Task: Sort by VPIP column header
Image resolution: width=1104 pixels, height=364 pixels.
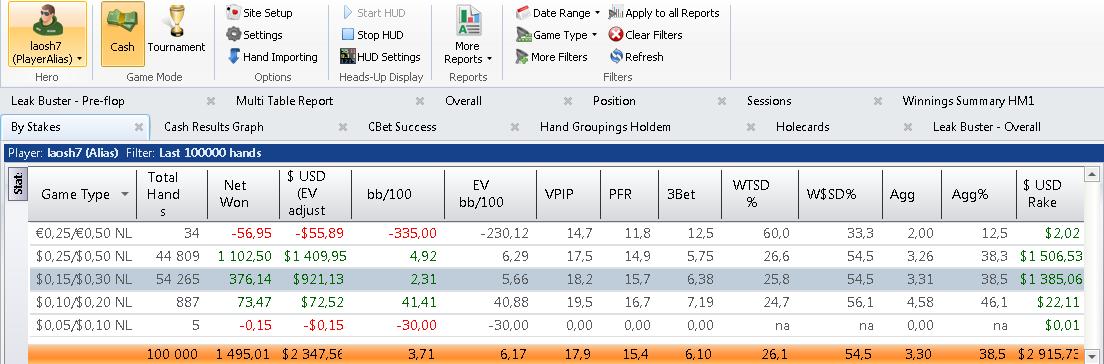Action: tap(567, 194)
